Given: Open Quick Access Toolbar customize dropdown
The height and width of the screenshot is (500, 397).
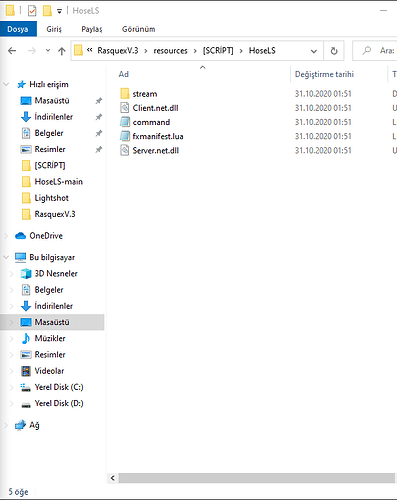Looking at the screenshot, I should [59, 11].
